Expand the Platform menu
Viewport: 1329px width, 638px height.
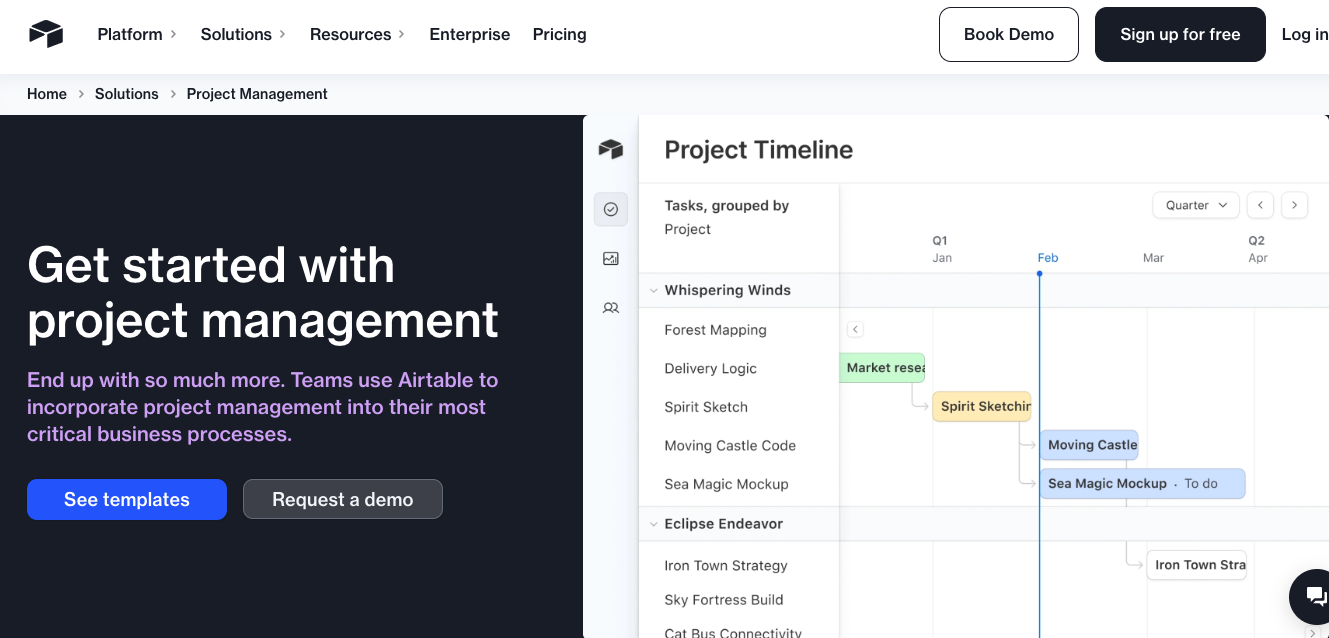click(x=137, y=34)
